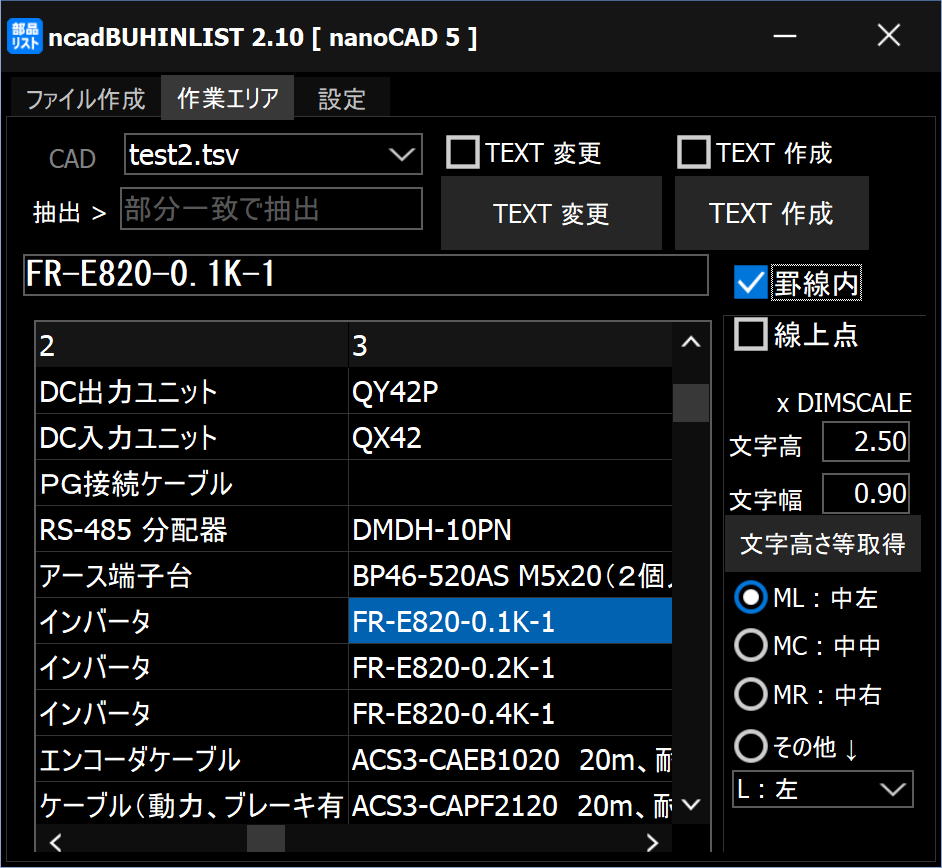The image size is (942, 868).
Task: Click the horizontal scrollbar thumb of the table
Action: click(266, 840)
